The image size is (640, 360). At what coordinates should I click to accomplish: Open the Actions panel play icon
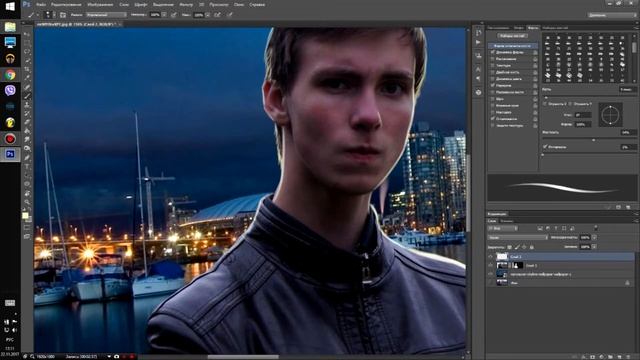click(x=478, y=42)
